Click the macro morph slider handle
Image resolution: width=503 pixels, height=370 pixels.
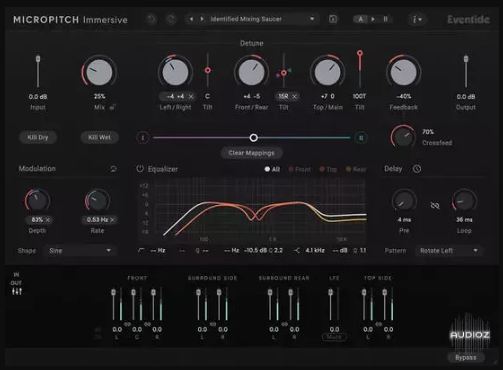(x=253, y=138)
